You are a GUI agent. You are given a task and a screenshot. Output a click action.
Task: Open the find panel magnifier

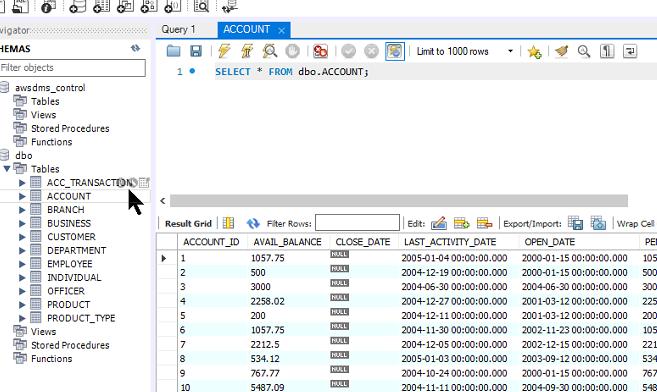(584, 51)
